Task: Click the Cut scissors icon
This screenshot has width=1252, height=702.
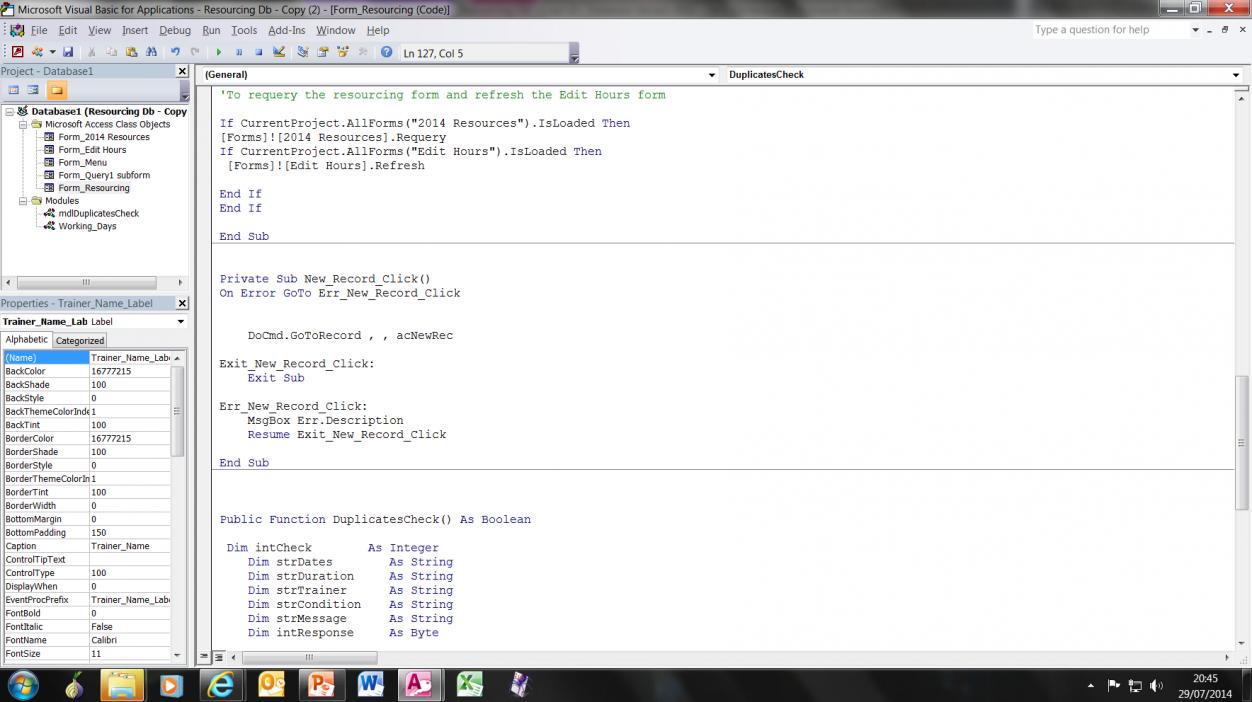Action: tap(92, 52)
